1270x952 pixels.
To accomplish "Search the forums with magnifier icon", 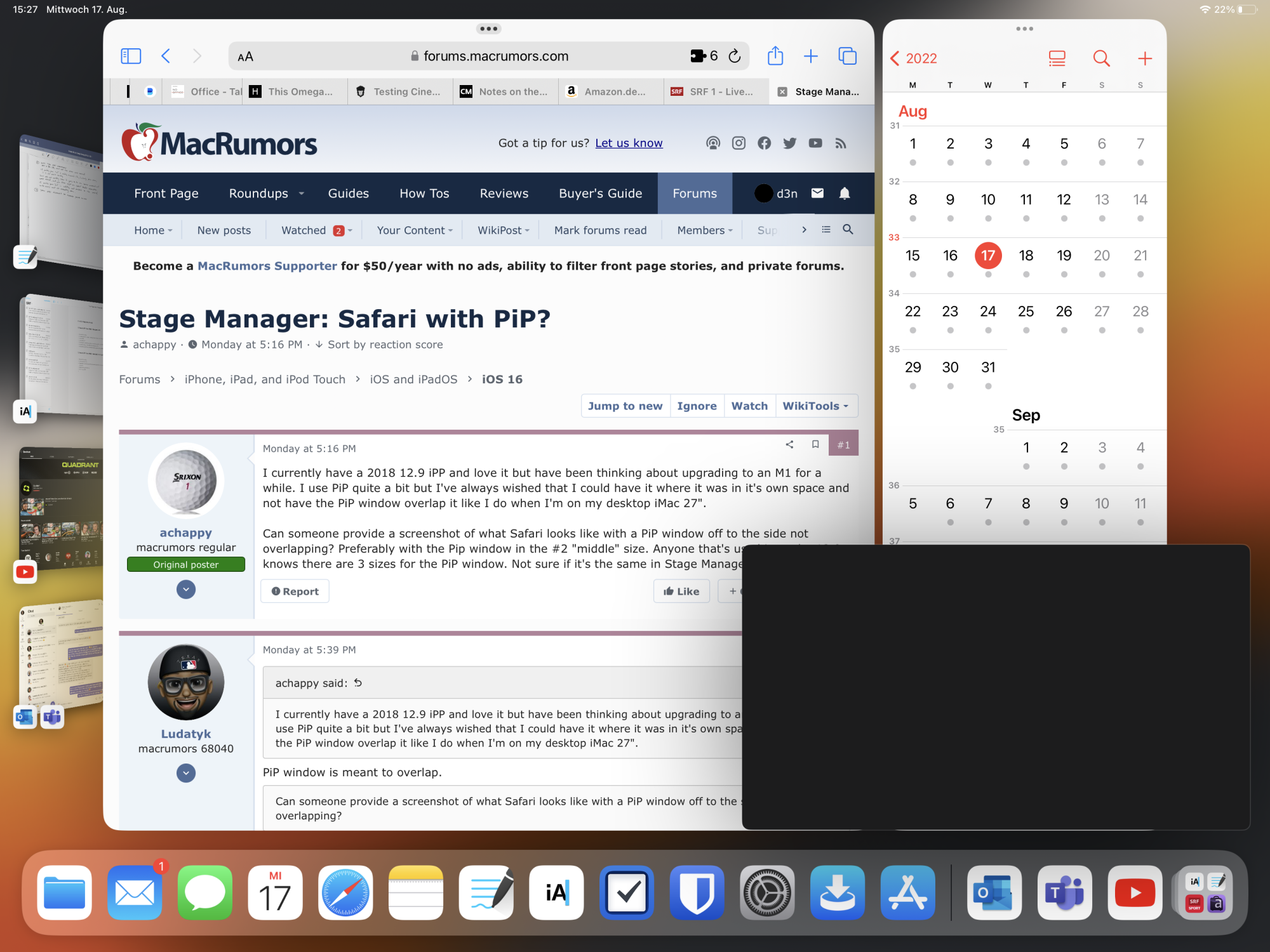I will click(848, 229).
